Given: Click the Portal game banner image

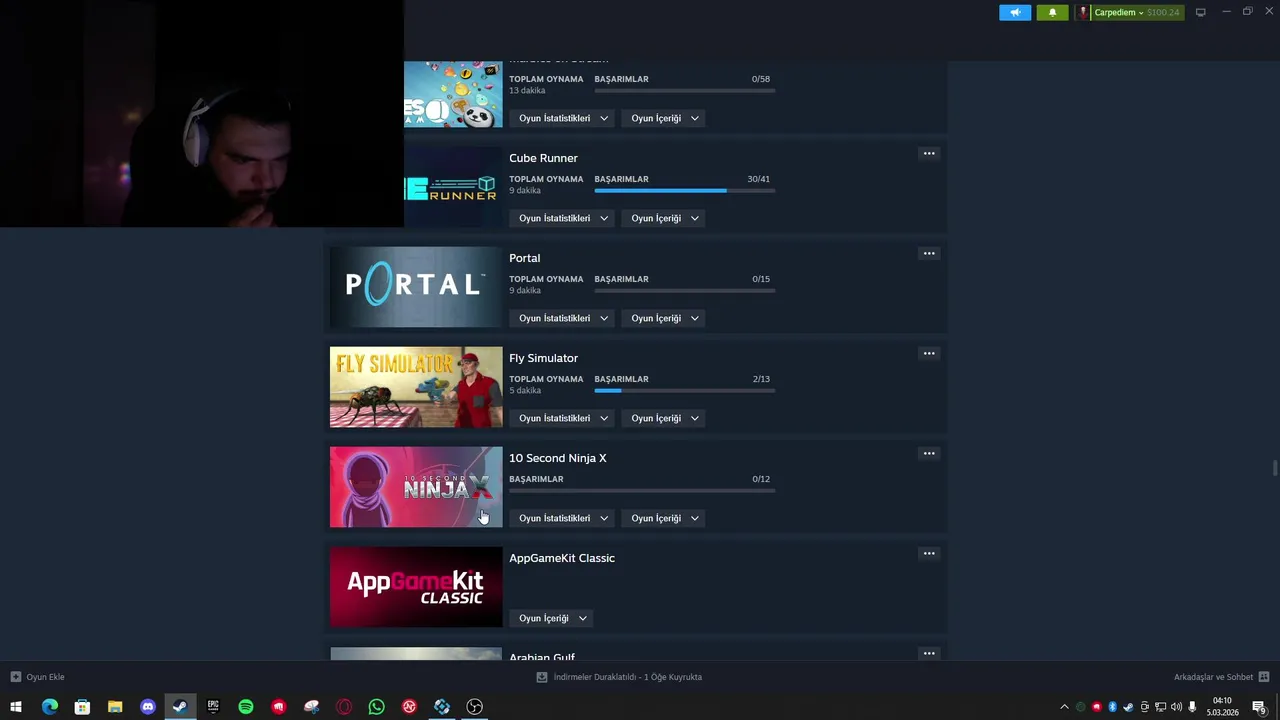Looking at the screenshot, I should [416, 287].
